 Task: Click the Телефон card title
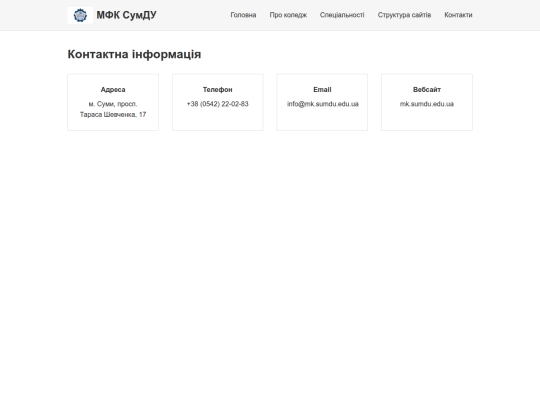(218, 90)
